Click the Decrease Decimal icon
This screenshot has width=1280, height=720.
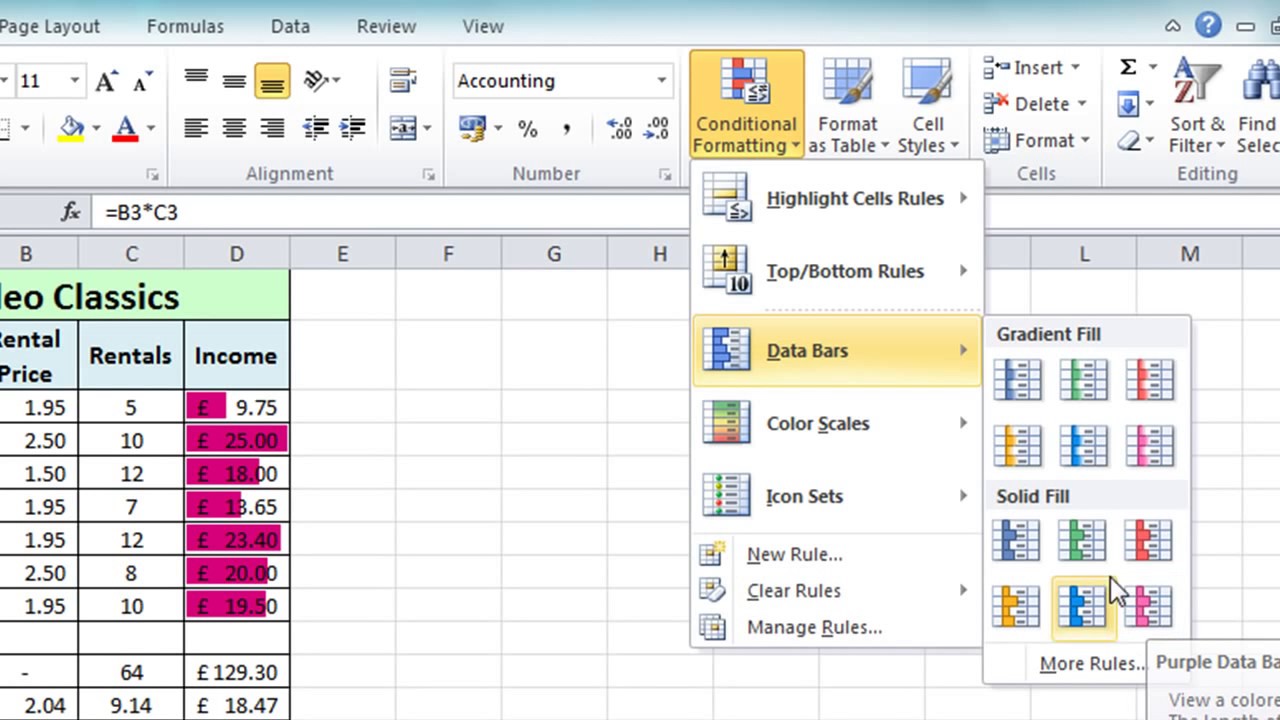click(x=656, y=128)
